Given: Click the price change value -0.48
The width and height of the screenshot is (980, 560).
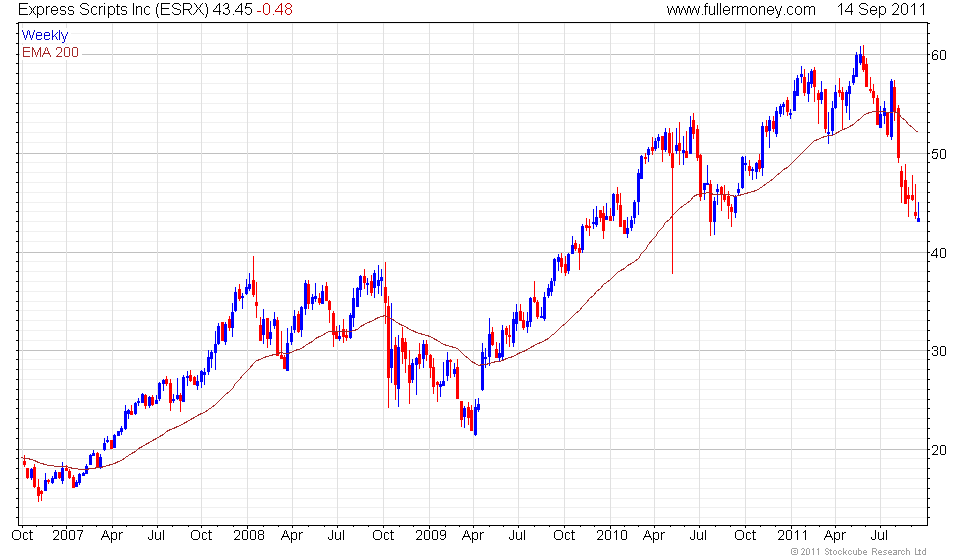Looking at the screenshot, I should (274, 9).
